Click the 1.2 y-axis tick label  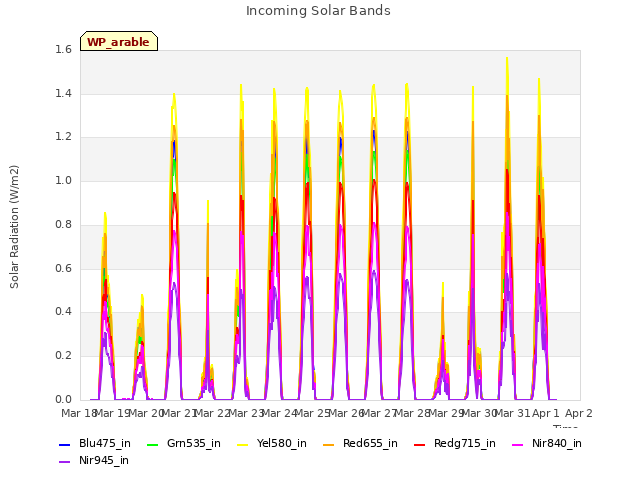click(x=63, y=137)
